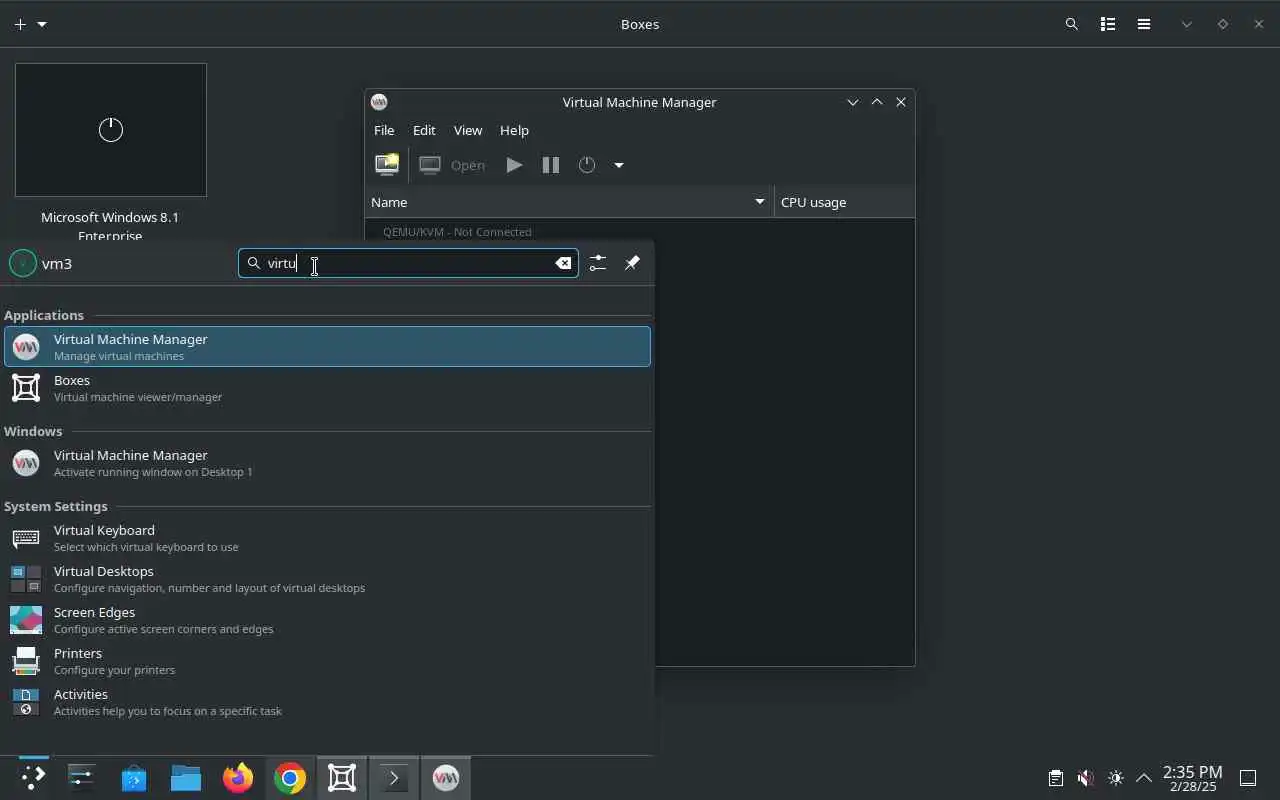Click the vm3 user avatar in launcher
Screen dimensions: 1280x800
coord(22,263)
